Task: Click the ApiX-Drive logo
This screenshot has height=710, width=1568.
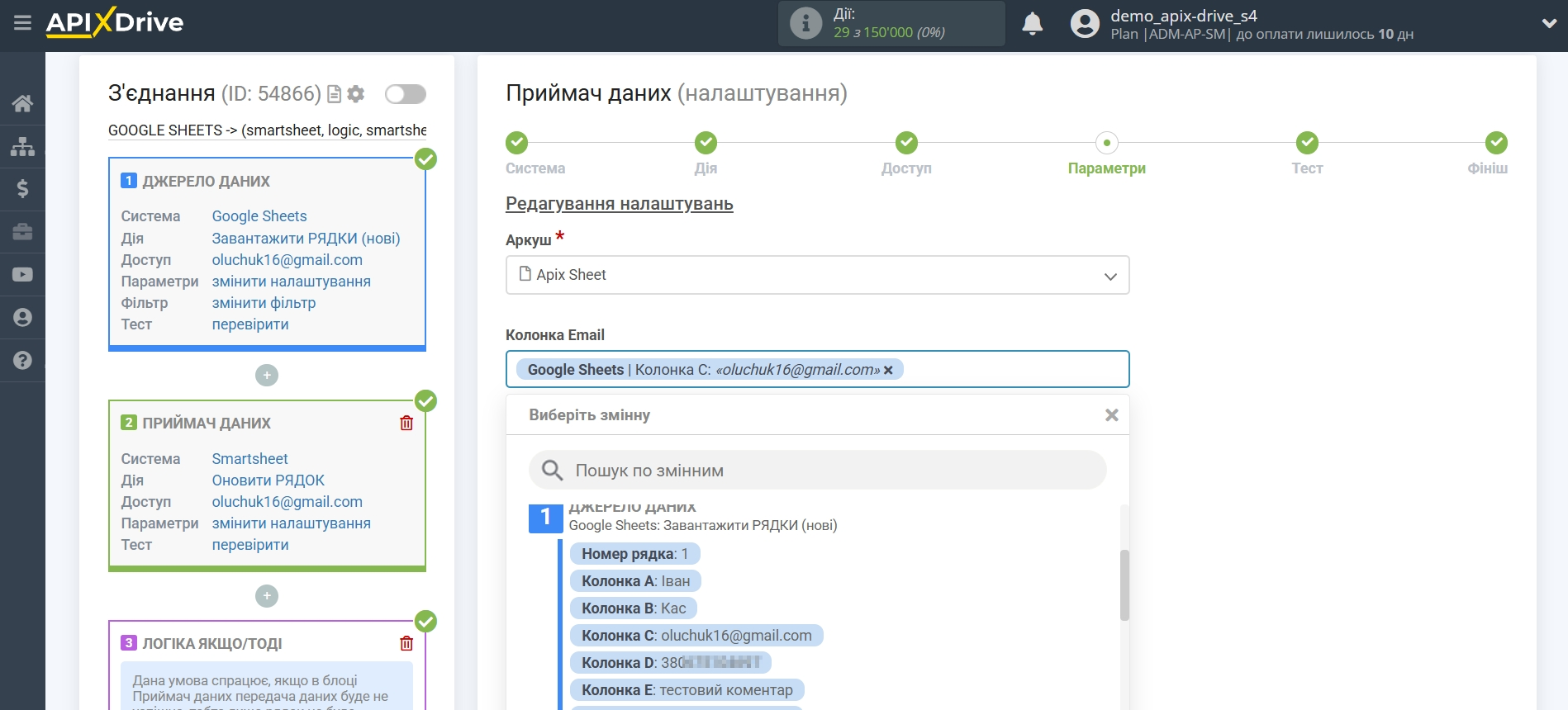Action: pos(115,22)
